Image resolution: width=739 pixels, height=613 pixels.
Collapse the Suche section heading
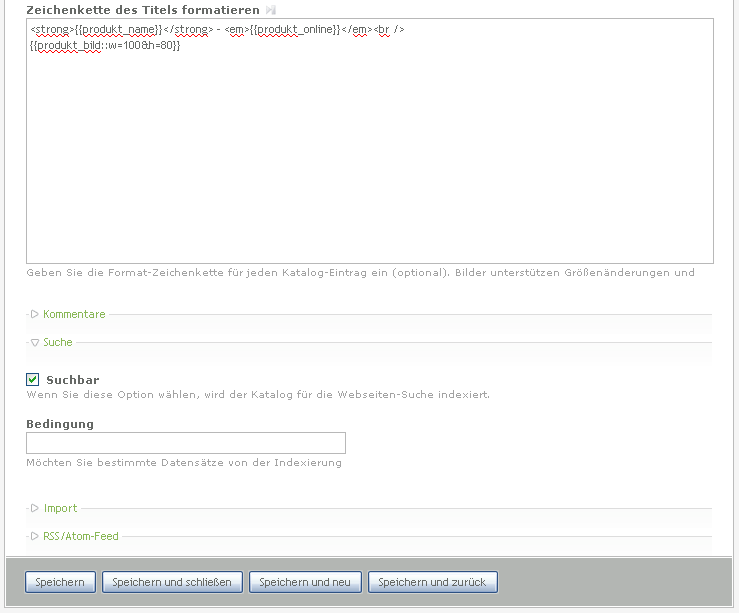[x=58, y=342]
